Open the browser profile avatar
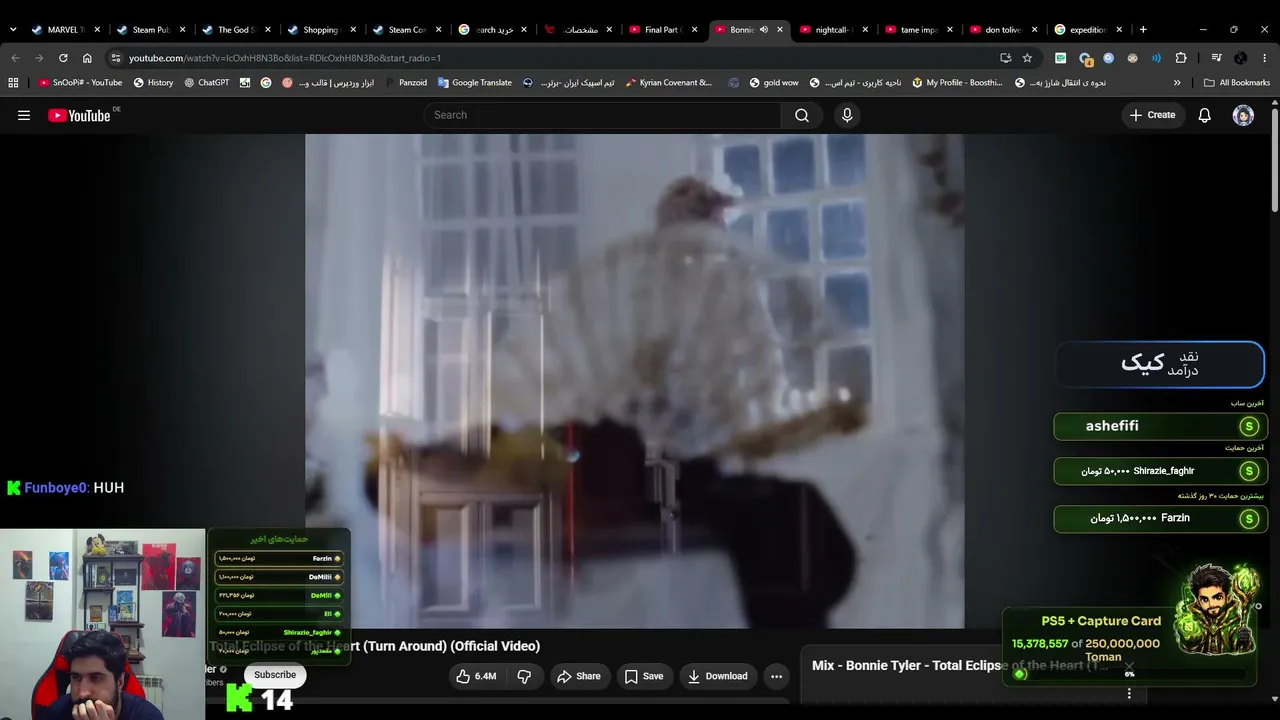The image size is (1280, 720). pyautogui.click(x=1241, y=58)
